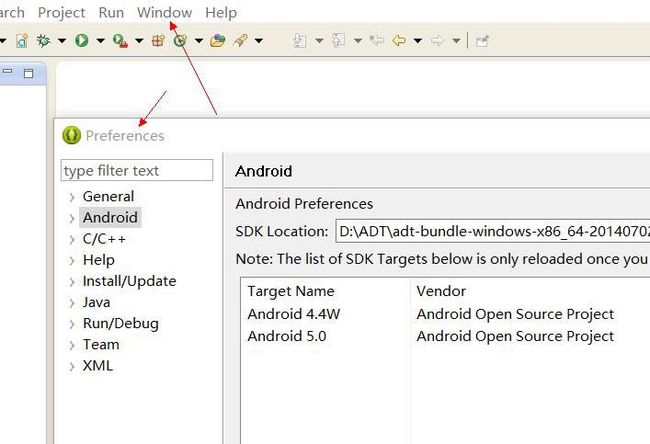650x444 pixels.
Task: Select Help in the preferences tree
Action: coord(99,260)
